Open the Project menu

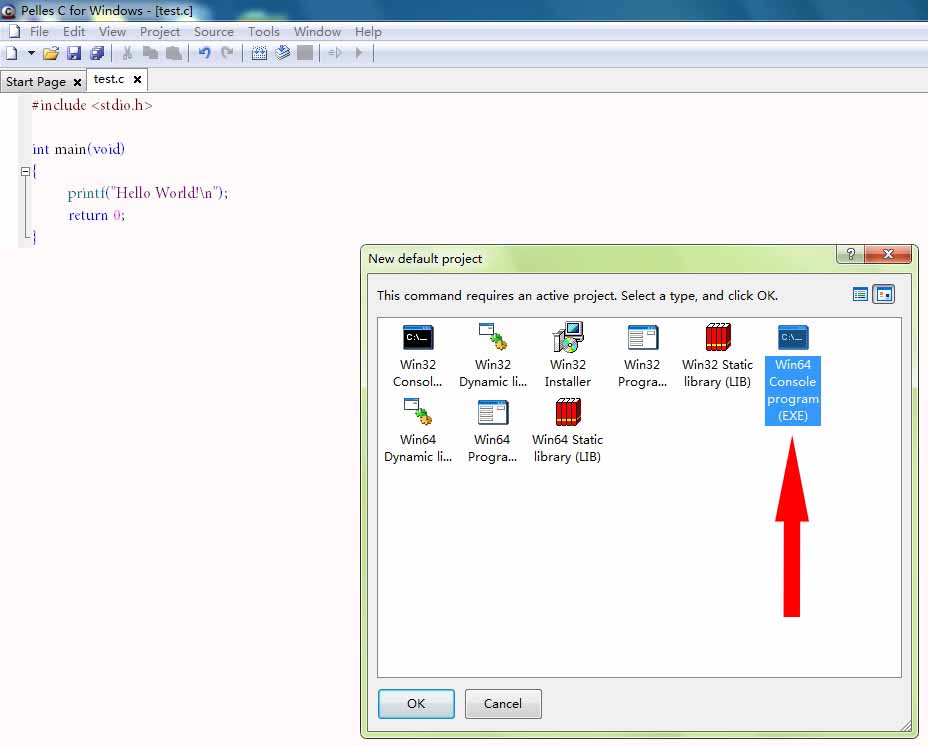(160, 31)
